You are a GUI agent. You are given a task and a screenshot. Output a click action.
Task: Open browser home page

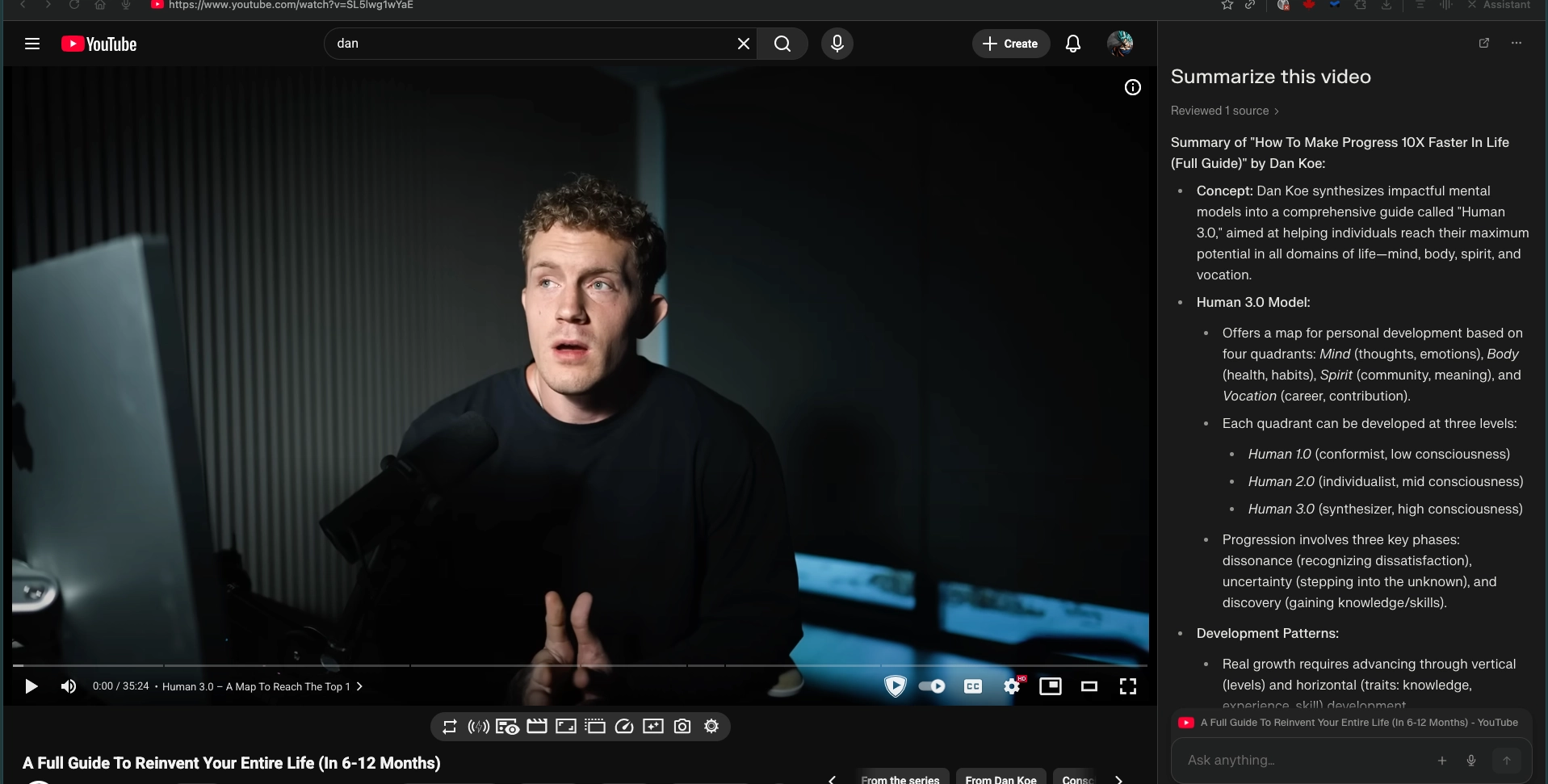click(100, 5)
